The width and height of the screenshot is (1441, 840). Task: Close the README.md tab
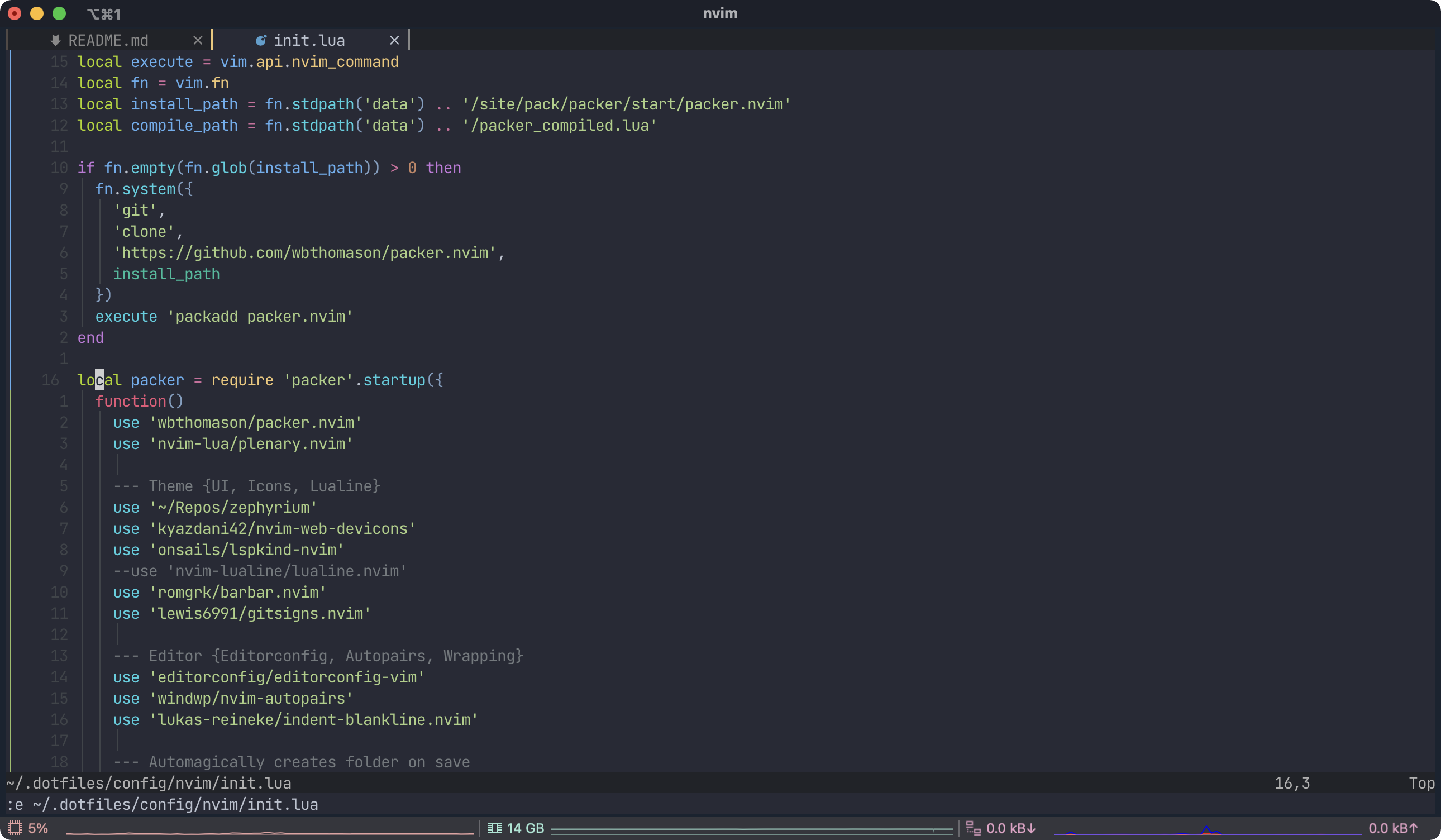[198, 41]
